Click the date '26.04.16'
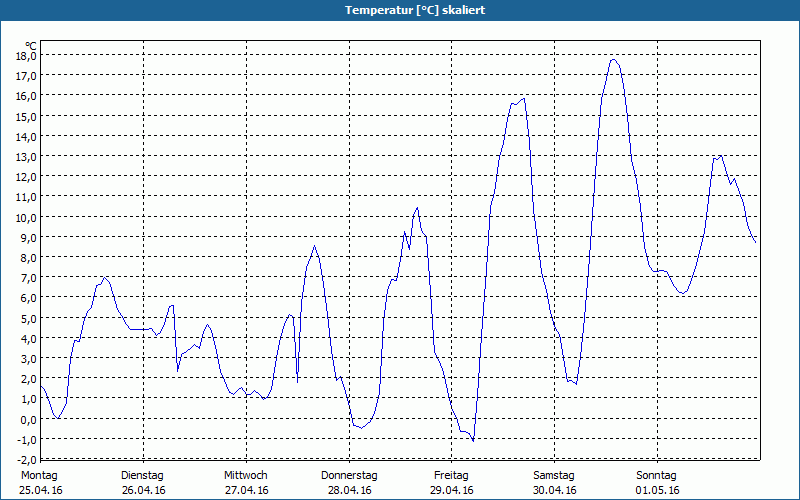800x500 pixels. [x=144, y=491]
